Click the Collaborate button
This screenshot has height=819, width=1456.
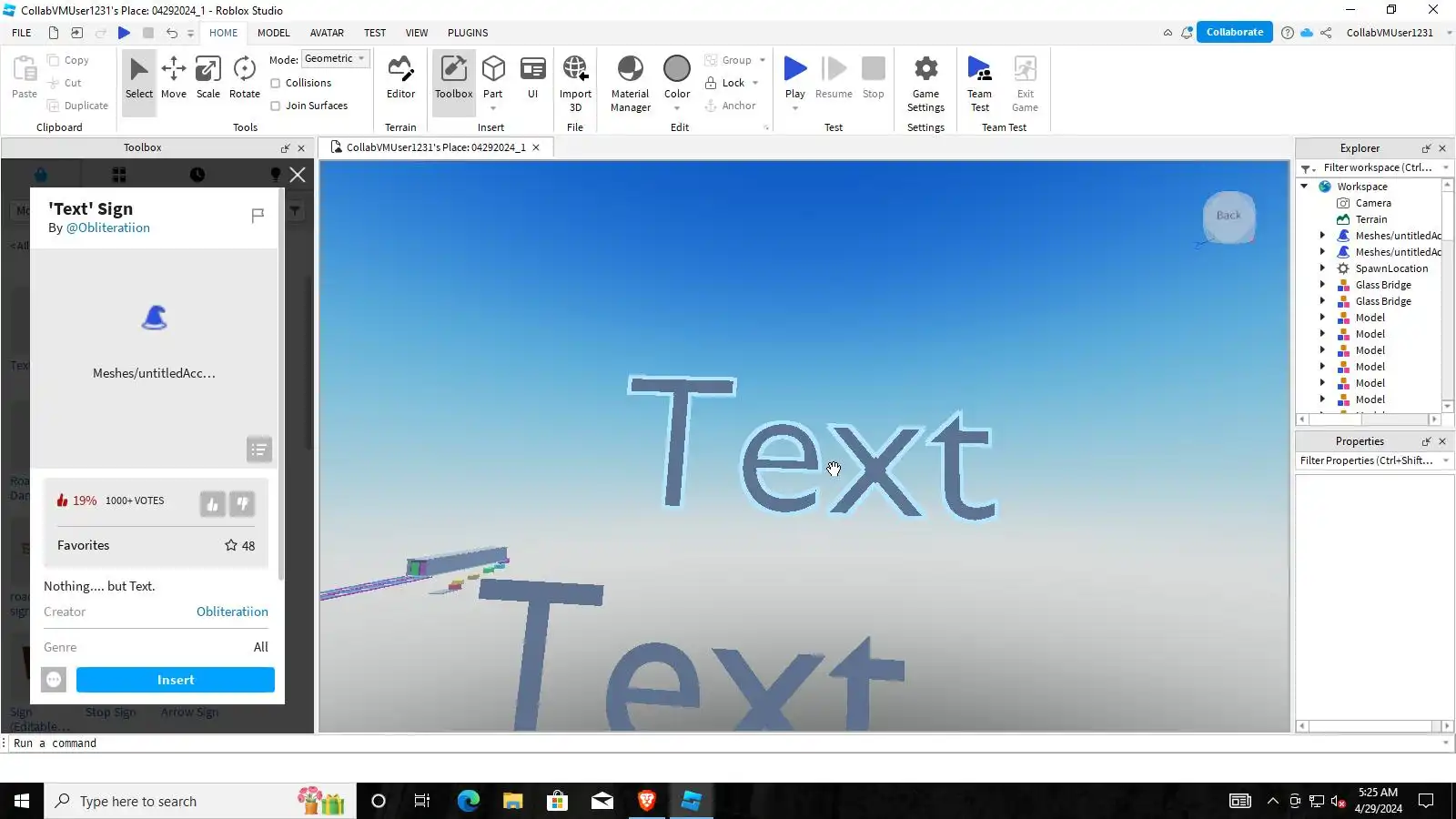(1234, 32)
